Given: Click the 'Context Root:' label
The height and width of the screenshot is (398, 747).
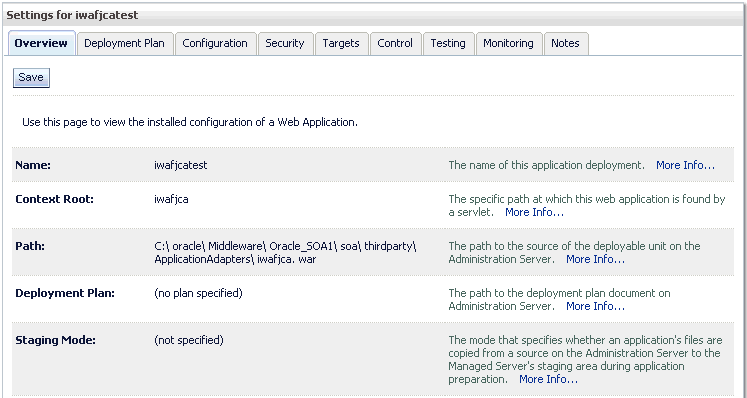Looking at the screenshot, I should pyautogui.click(x=54, y=199).
